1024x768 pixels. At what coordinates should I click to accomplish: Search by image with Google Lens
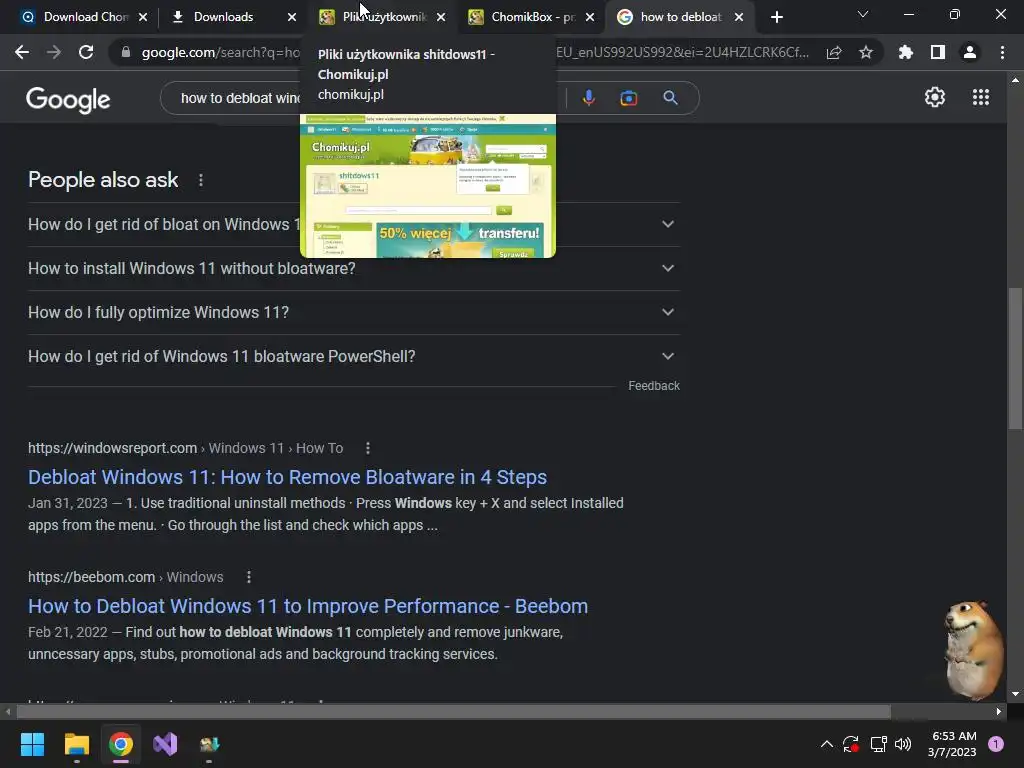(x=628, y=98)
